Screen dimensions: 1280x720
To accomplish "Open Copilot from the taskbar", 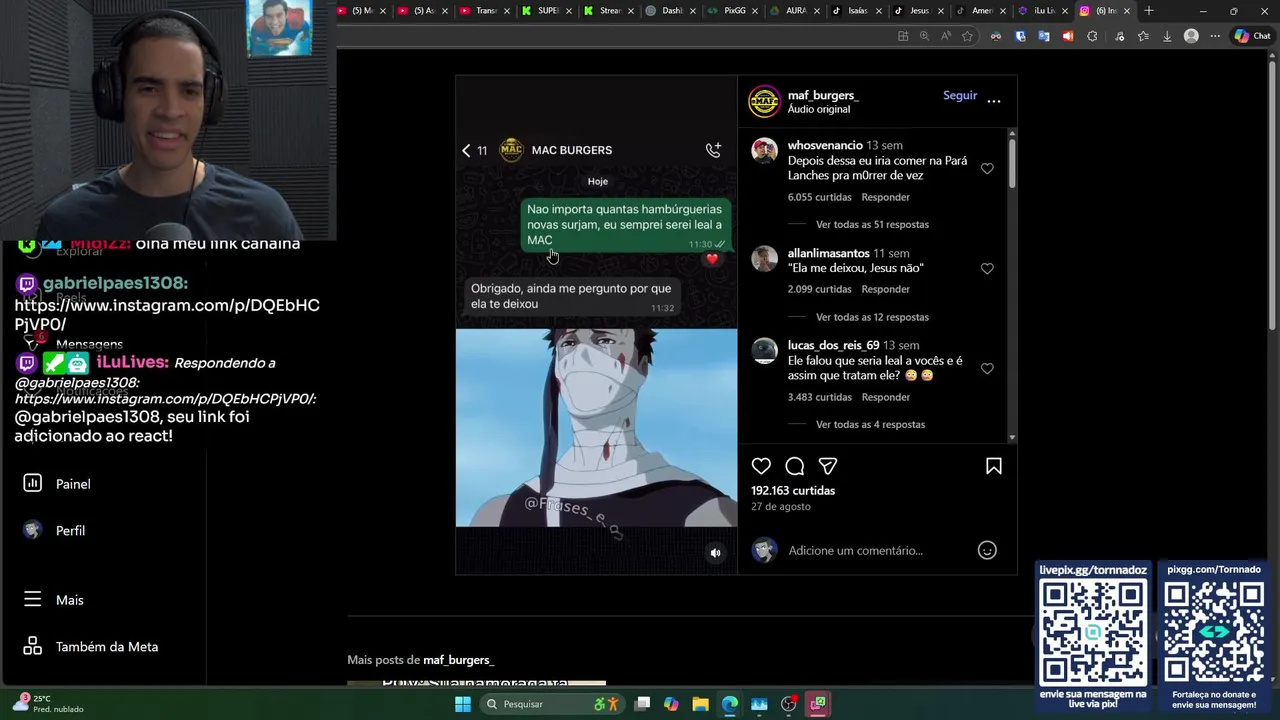I will 671,704.
